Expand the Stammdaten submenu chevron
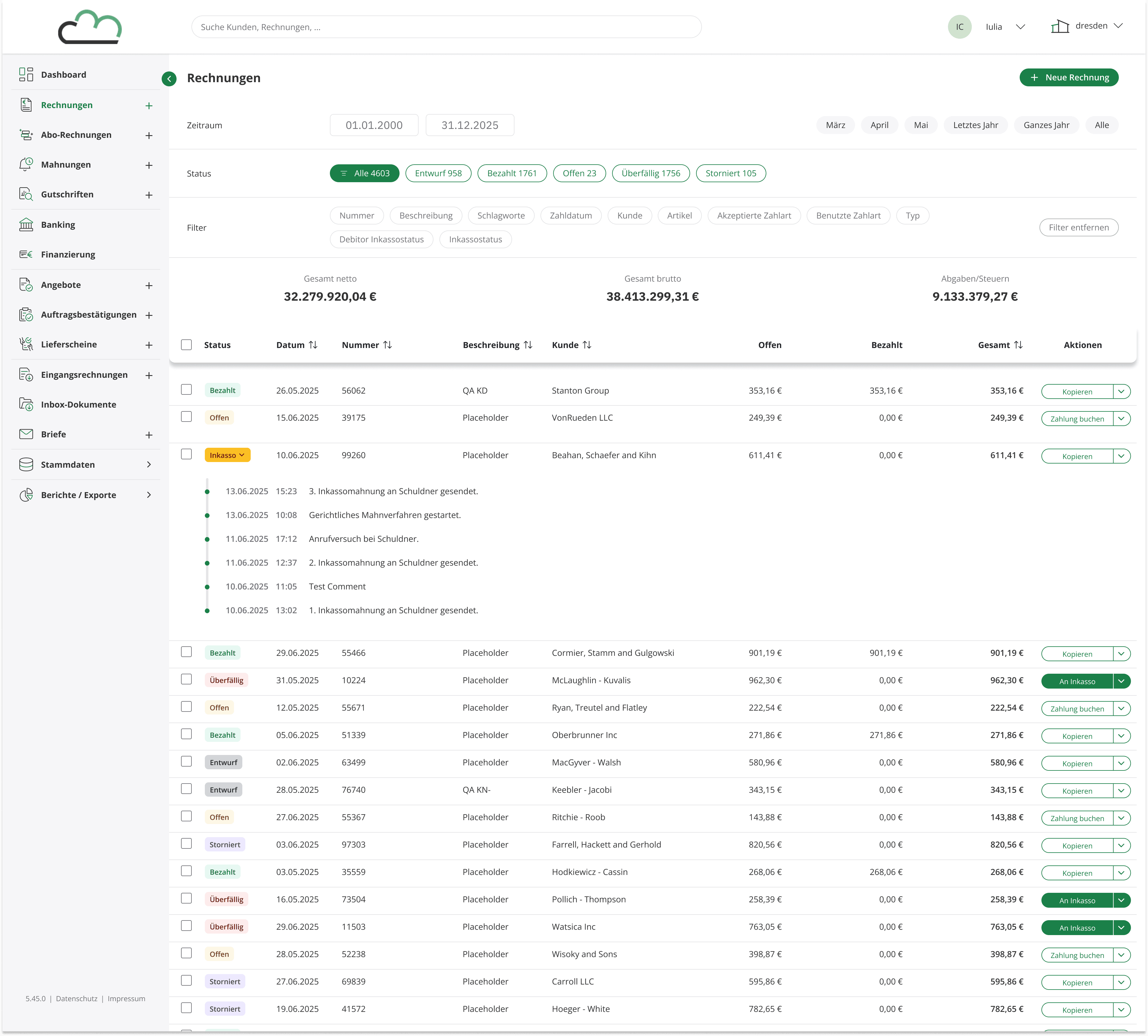1148x1036 pixels. point(149,464)
